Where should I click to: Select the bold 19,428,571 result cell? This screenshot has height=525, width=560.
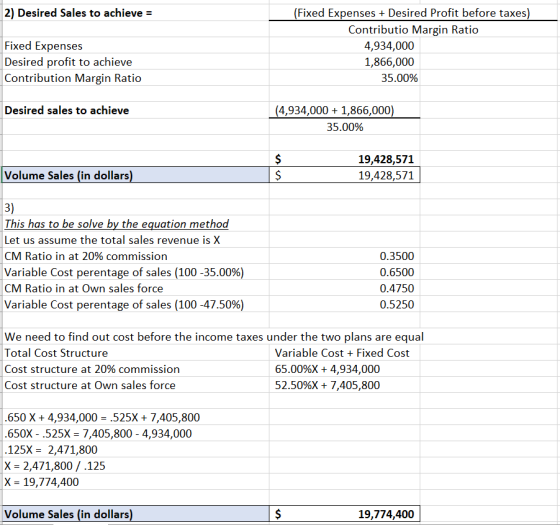[x=345, y=159]
